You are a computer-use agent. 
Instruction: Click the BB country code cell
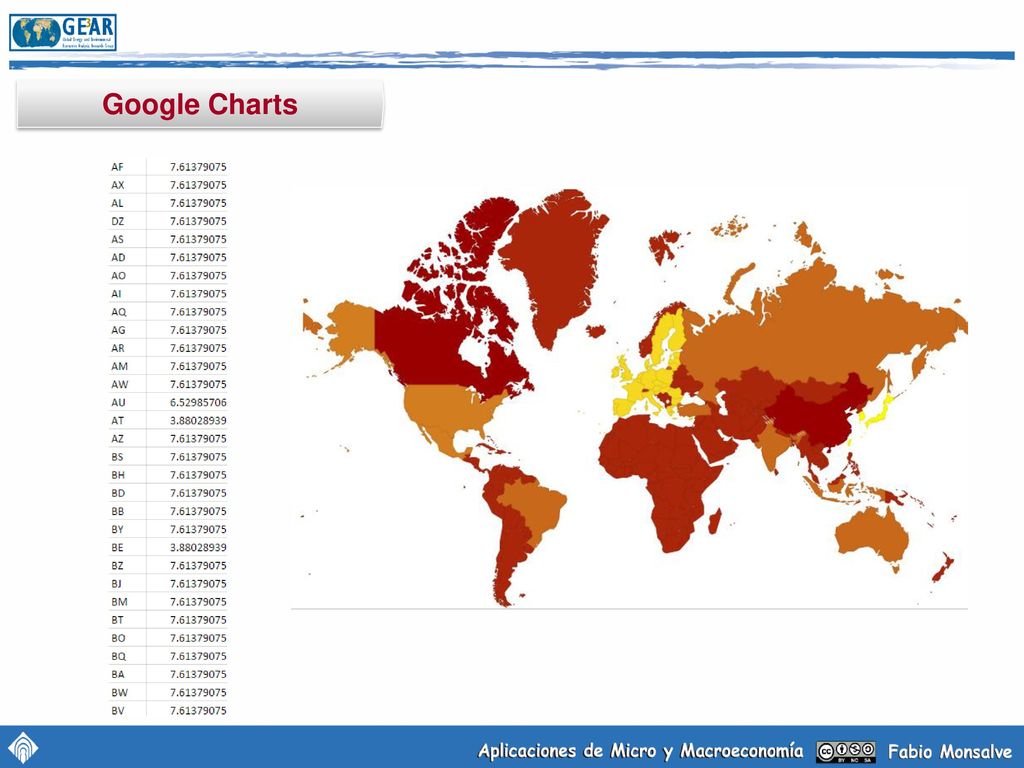(x=118, y=511)
